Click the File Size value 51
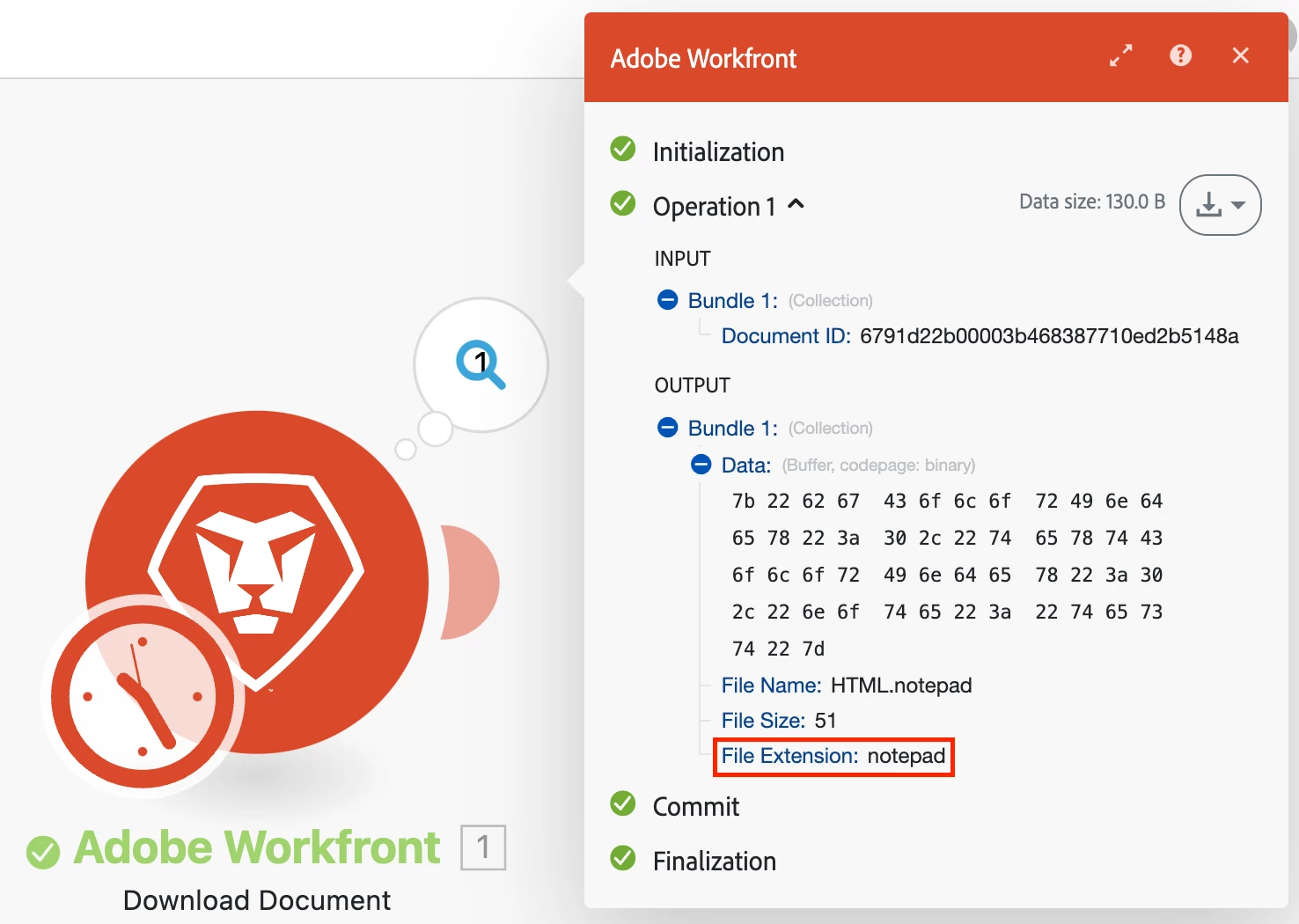This screenshot has height=924, width=1299. (826, 721)
